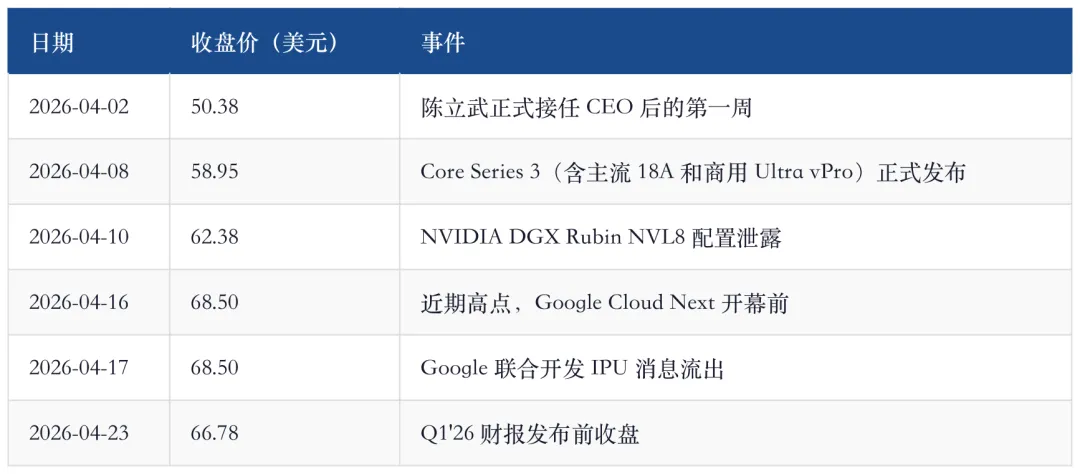Select the 2026-04-17 date cell

coord(89,368)
